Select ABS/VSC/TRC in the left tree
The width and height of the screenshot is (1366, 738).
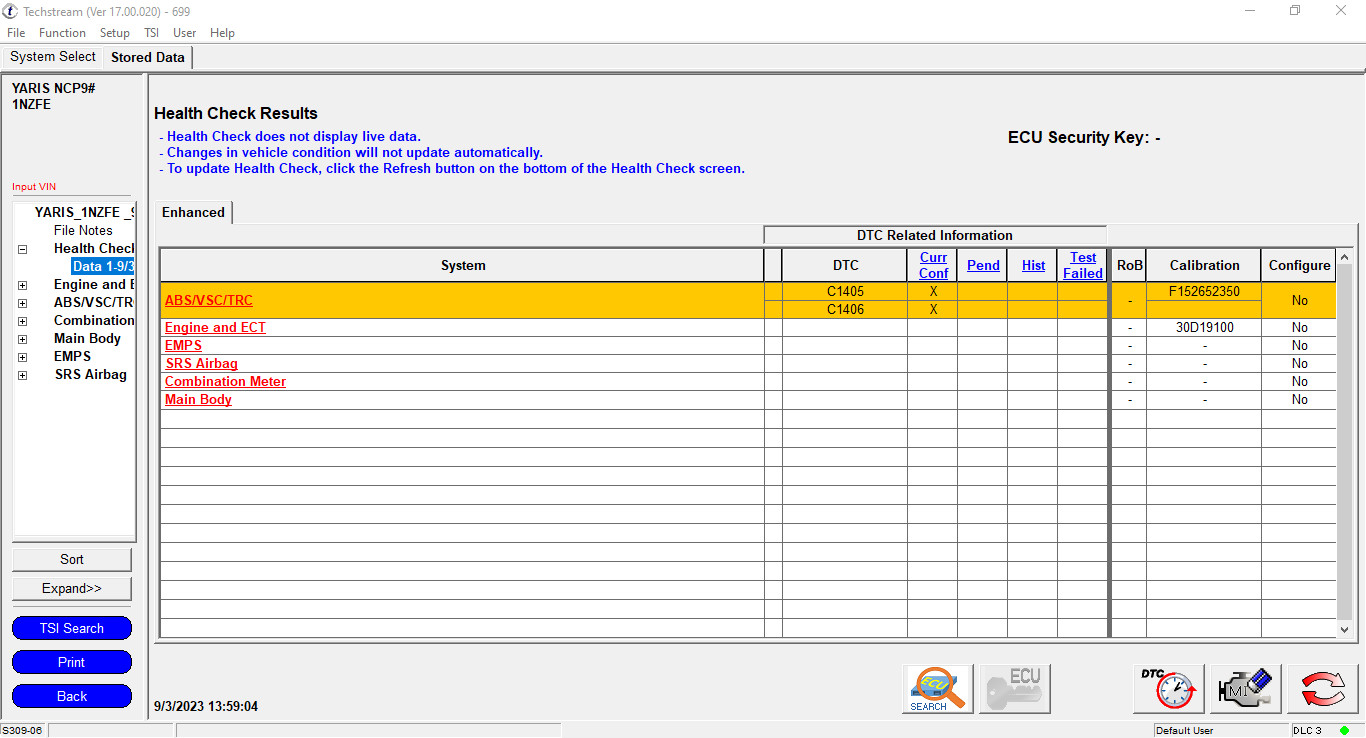pos(94,302)
